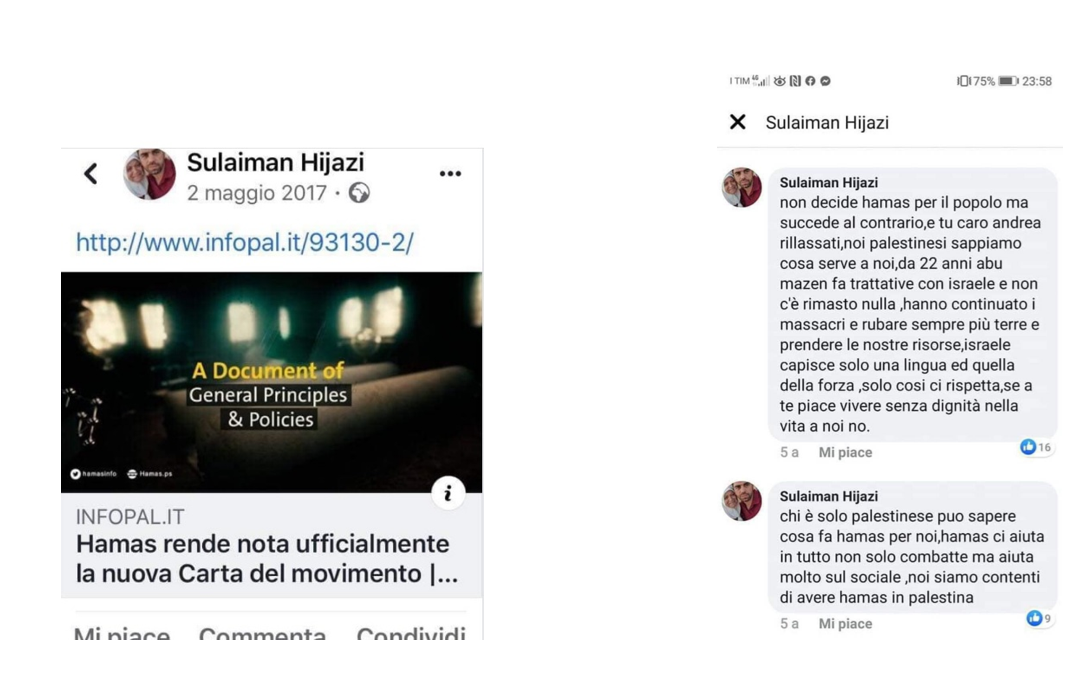The width and height of the screenshot is (1067, 690).
Task: Tap 'Mi piace' below the post
Action: [x=122, y=633]
